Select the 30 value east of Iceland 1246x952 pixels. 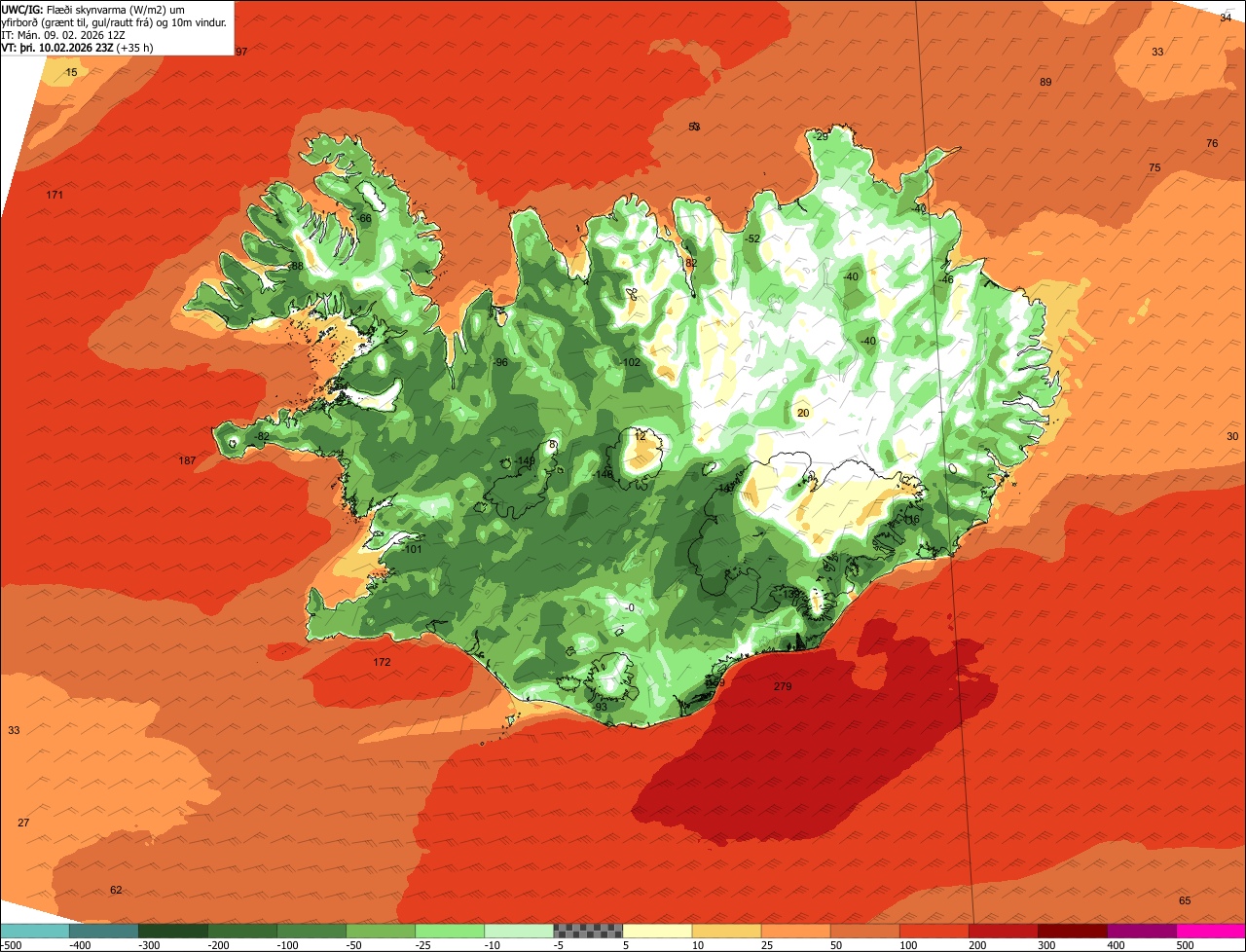click(x=1232, y=436)
